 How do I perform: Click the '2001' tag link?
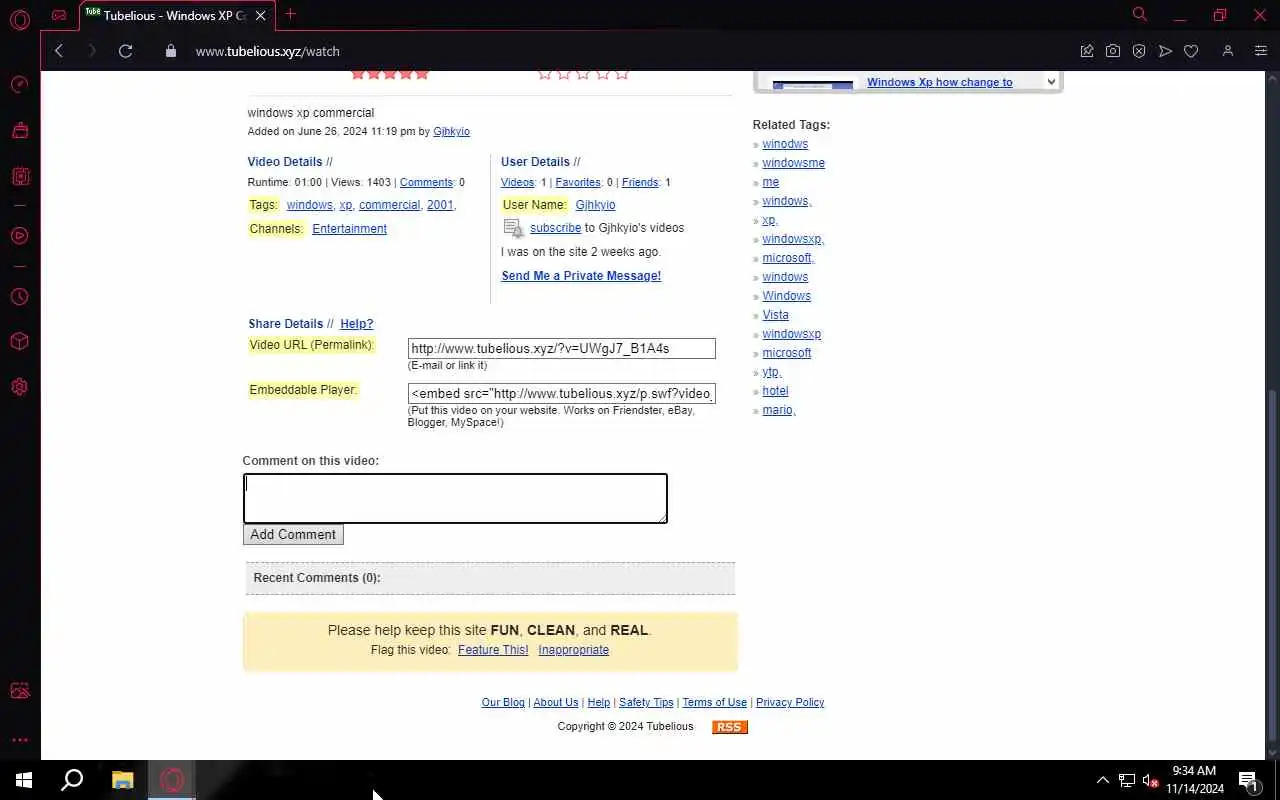[440, 205]
